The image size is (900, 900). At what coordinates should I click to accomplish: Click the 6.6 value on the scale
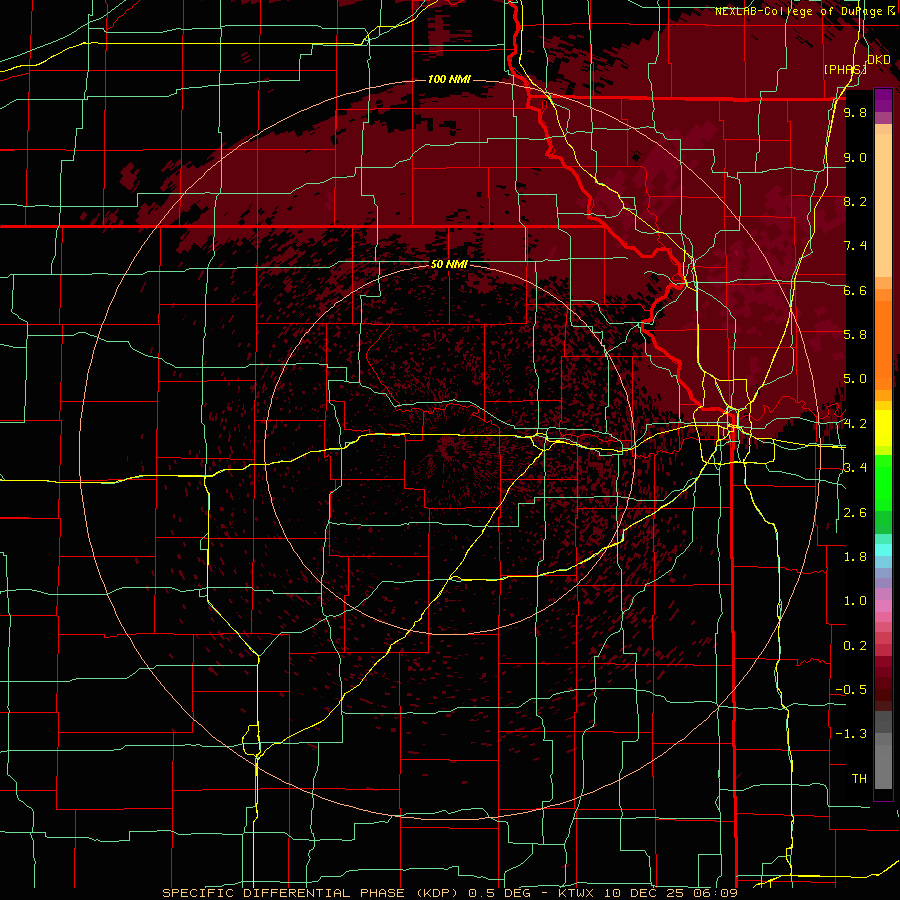[x=855, y=290]
